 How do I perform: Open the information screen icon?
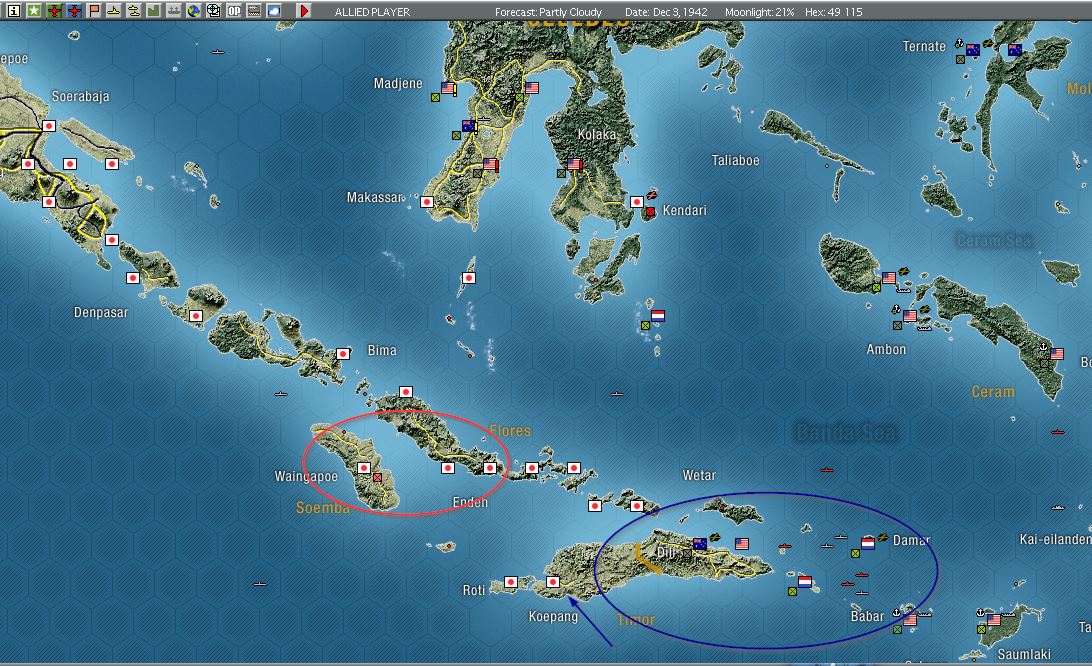click(x=13, y=10)
